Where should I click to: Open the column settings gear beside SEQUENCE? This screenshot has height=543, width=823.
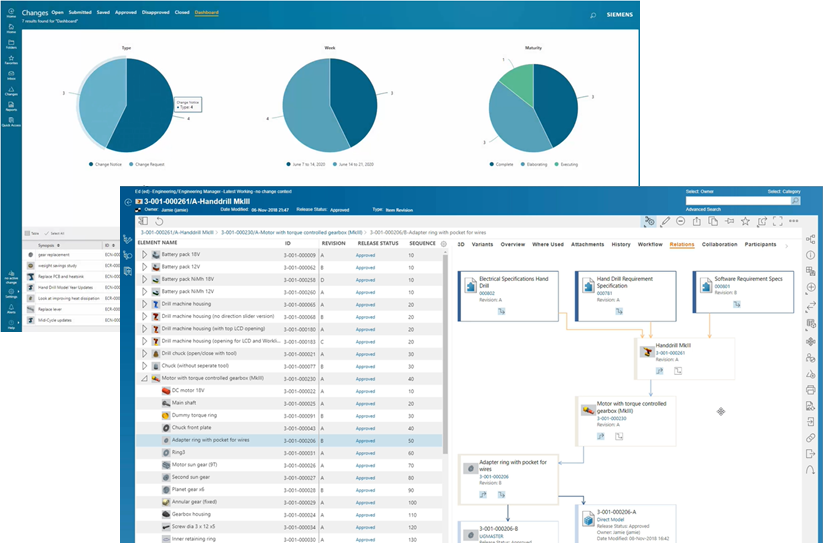click(444, 244)
